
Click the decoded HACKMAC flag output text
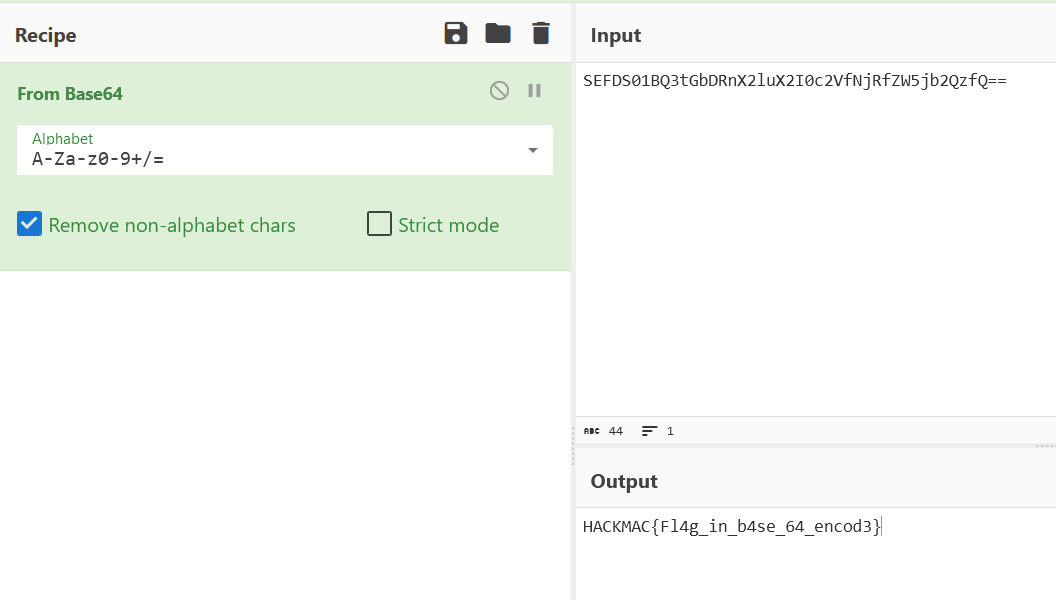[732, 526]
